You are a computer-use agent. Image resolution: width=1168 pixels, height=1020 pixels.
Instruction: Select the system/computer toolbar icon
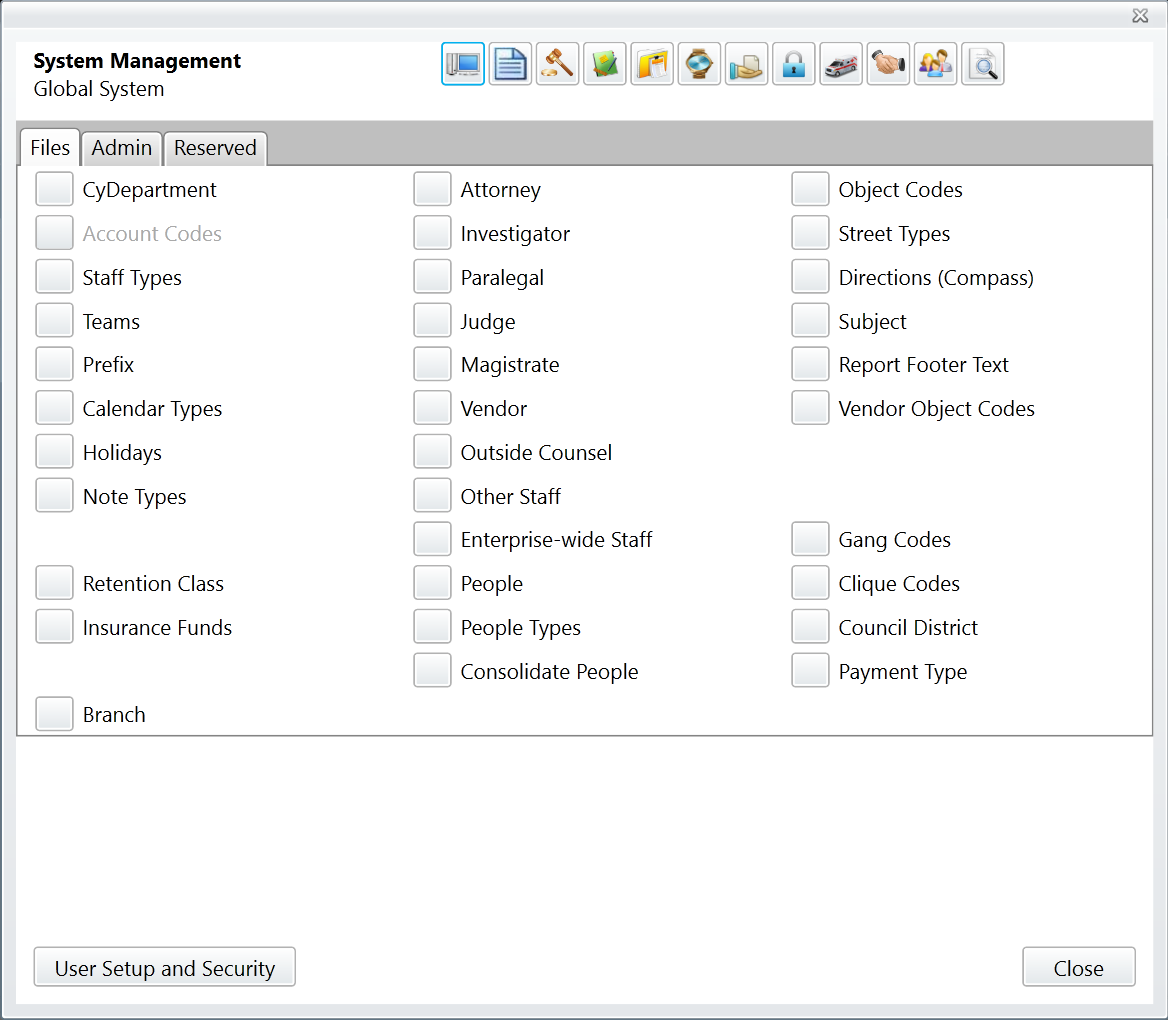click(463, 63)
